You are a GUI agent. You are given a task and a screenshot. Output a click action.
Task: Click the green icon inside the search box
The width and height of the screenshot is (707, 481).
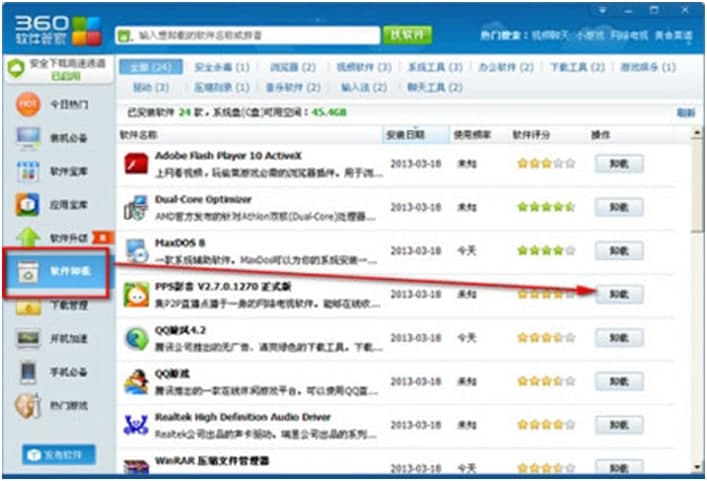click(x=124, y=36)
